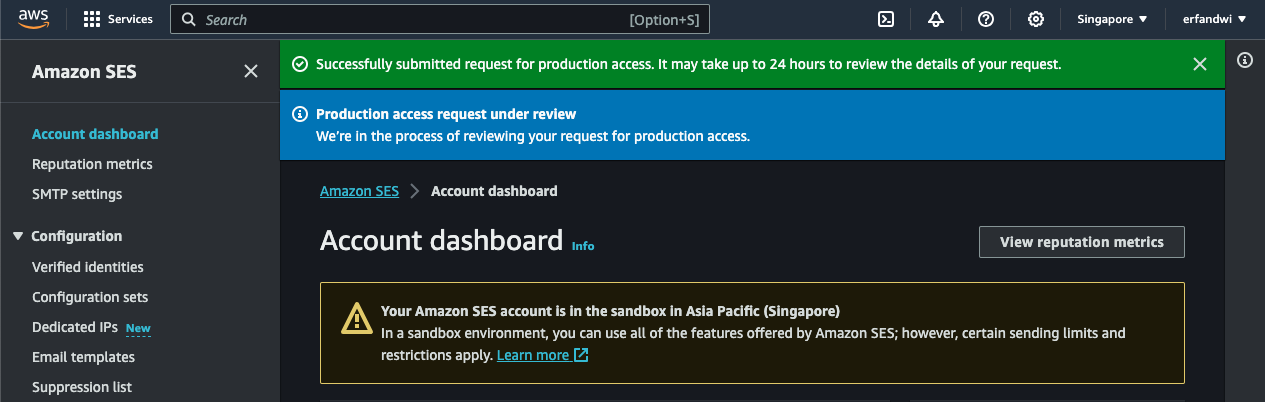Open the Singapore region dropdown
This screenshot has height=402, width=1265.
(1112, 19)
